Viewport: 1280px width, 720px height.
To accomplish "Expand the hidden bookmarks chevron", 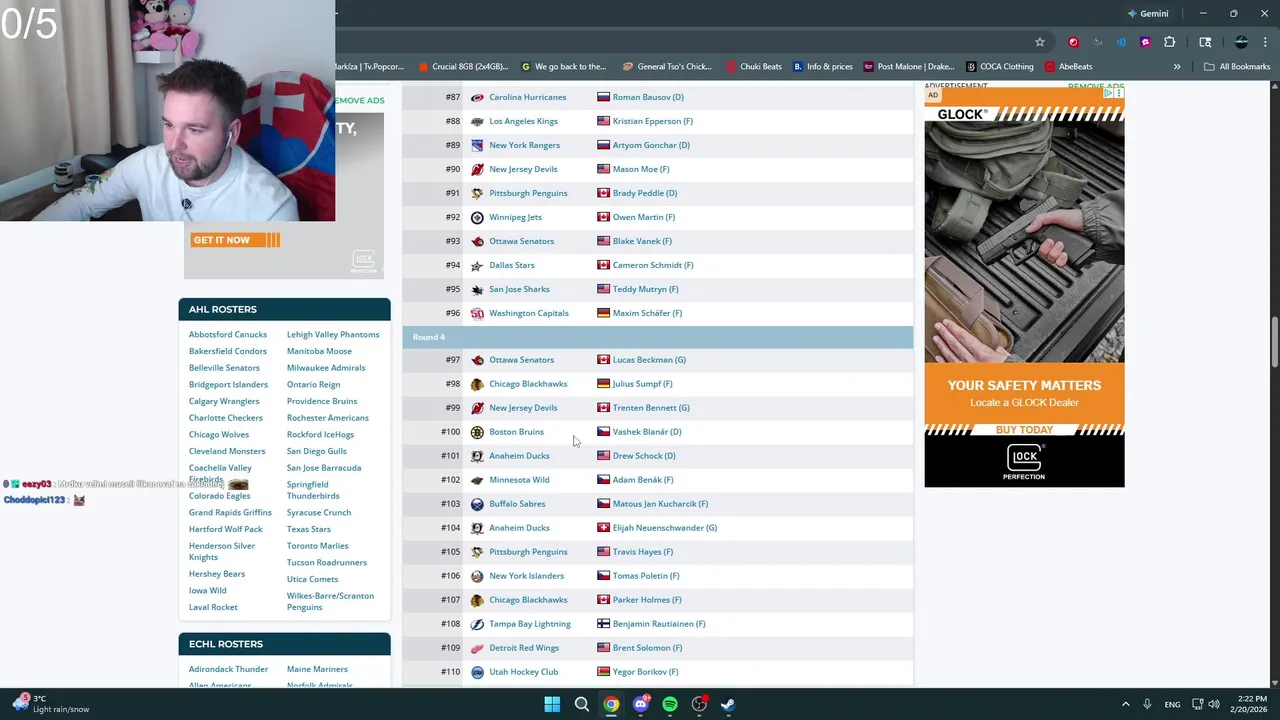I will coord(1177,67).
